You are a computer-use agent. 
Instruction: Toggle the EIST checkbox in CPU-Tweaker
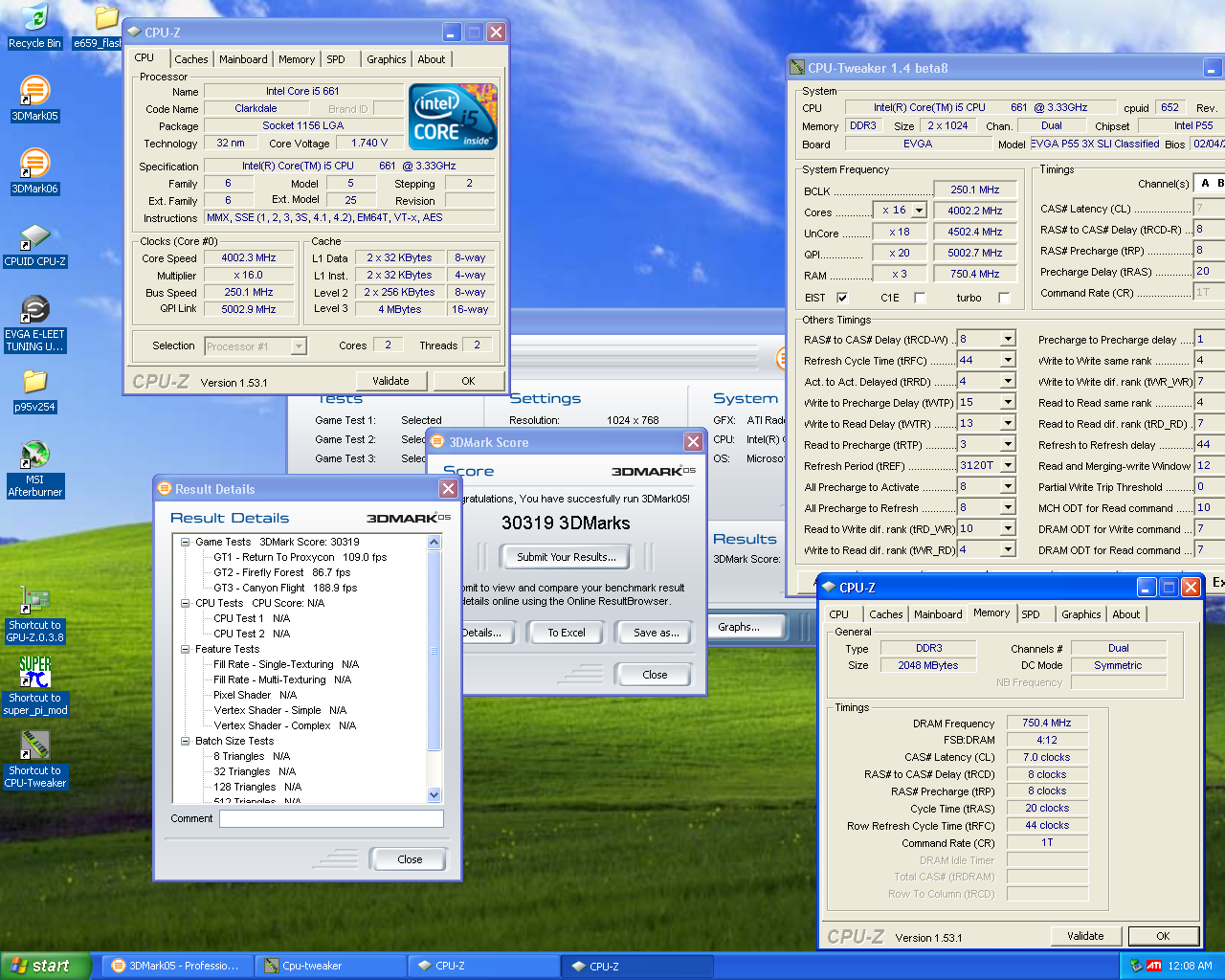point(842,298)
